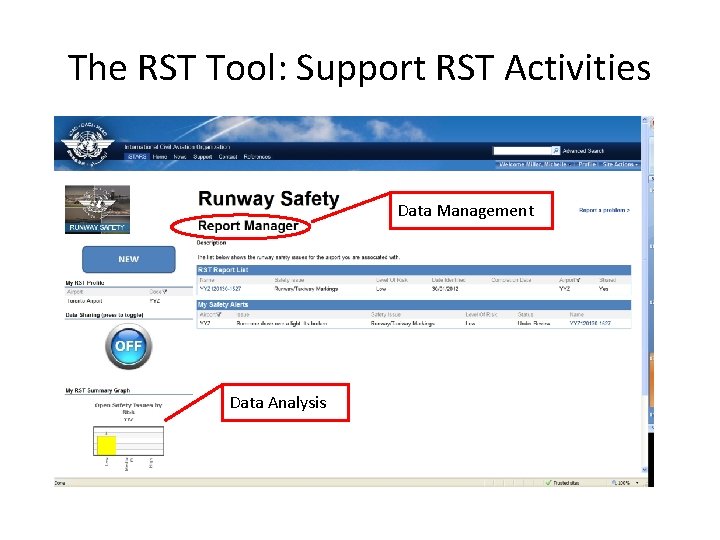This screenshot has height=540, width=720.
Task: Sort My Safety Alerts by Airport column
Action: pyautogui.click(x=211, y=315)
